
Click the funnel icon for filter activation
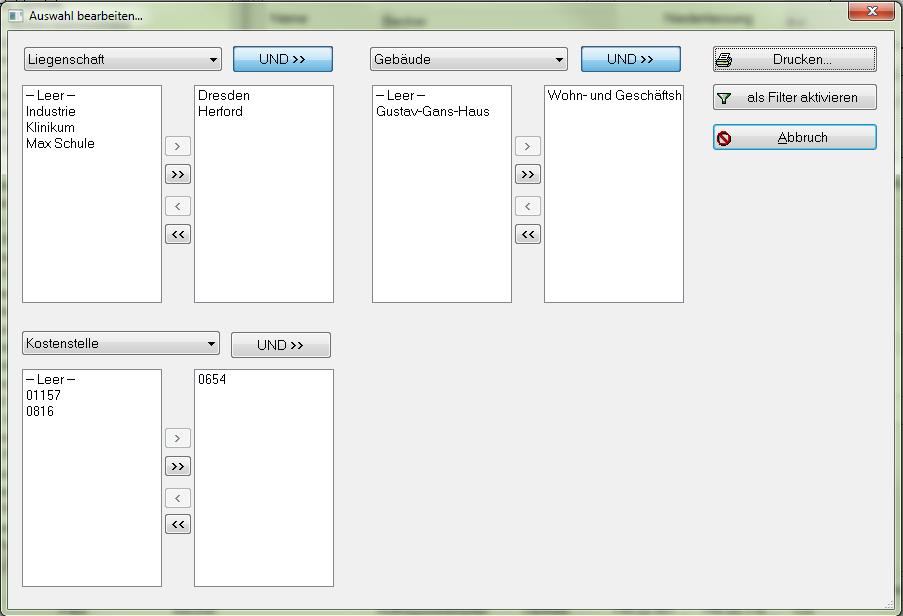click(x=724, y=98)
